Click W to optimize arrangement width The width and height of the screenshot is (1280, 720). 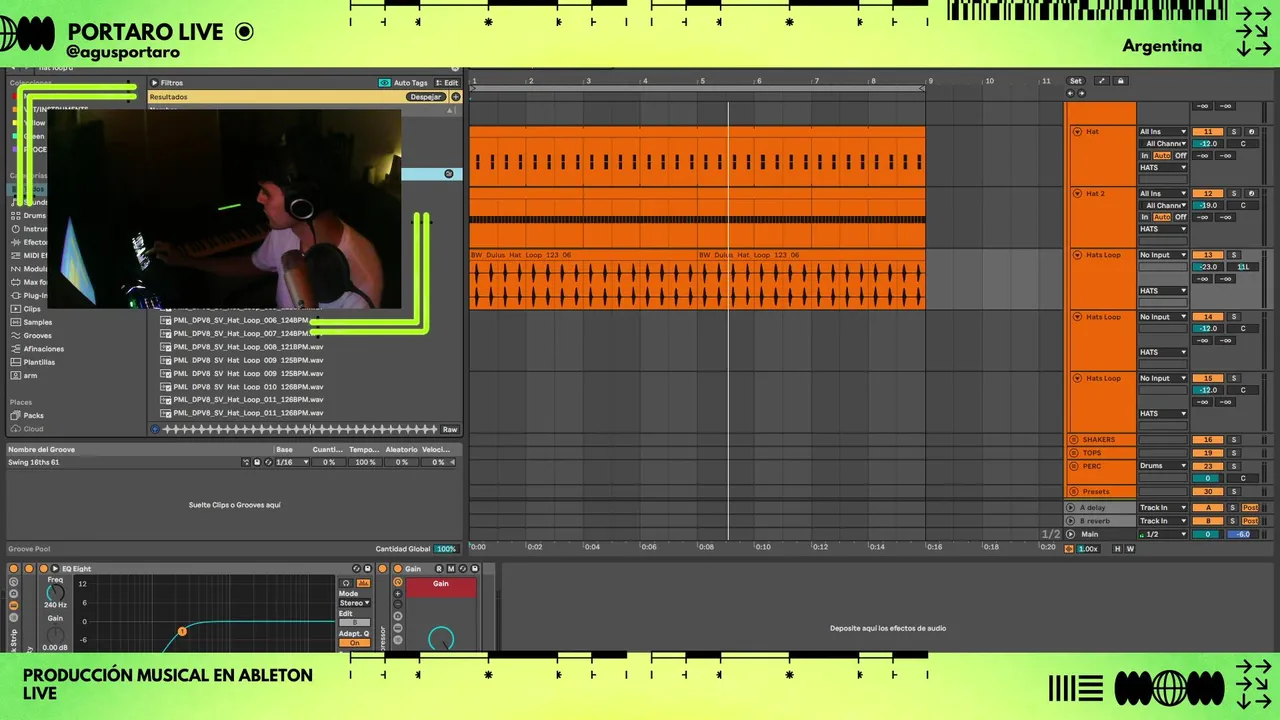1131,549
